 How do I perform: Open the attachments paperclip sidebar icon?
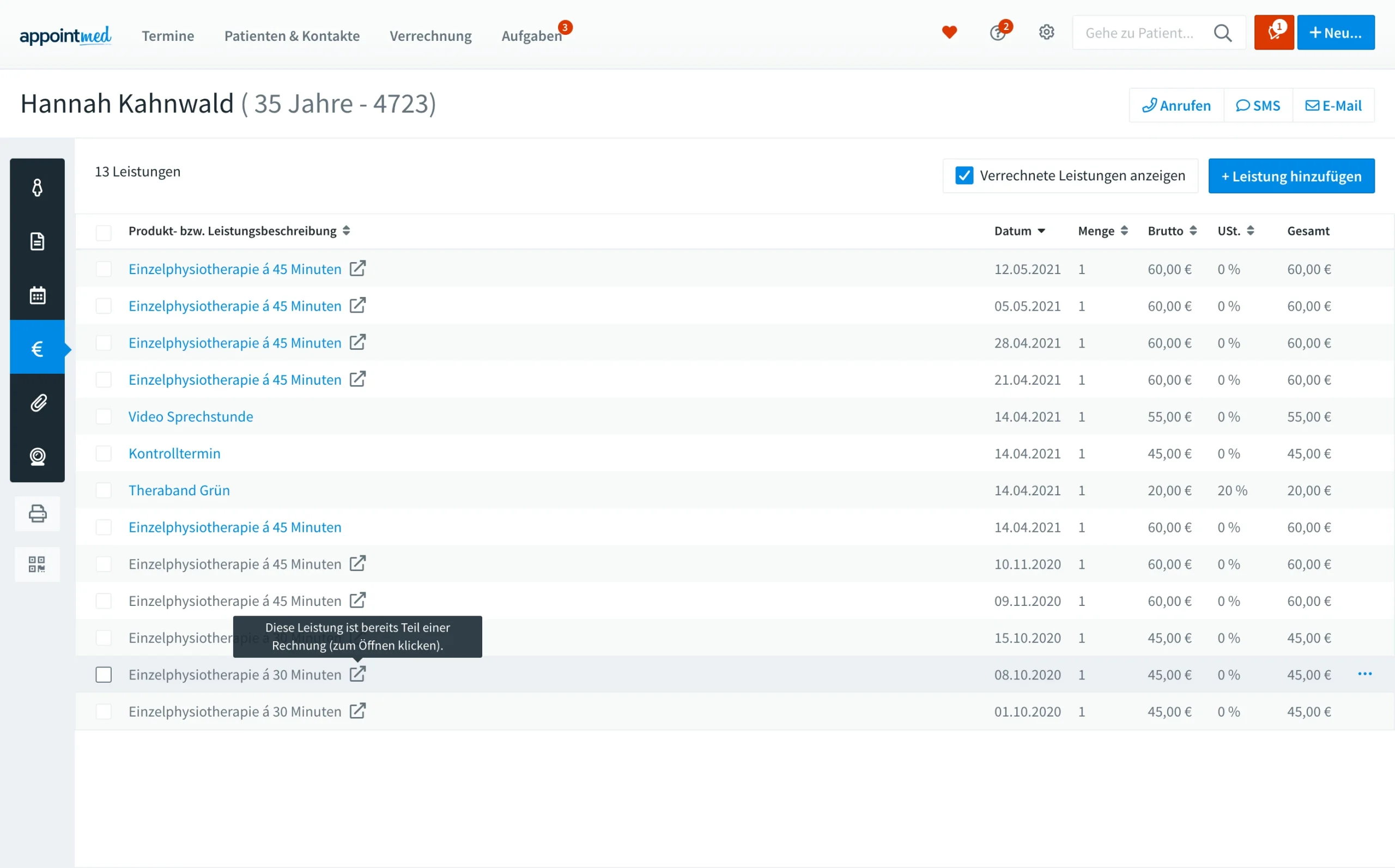click(x=37, y=403)
